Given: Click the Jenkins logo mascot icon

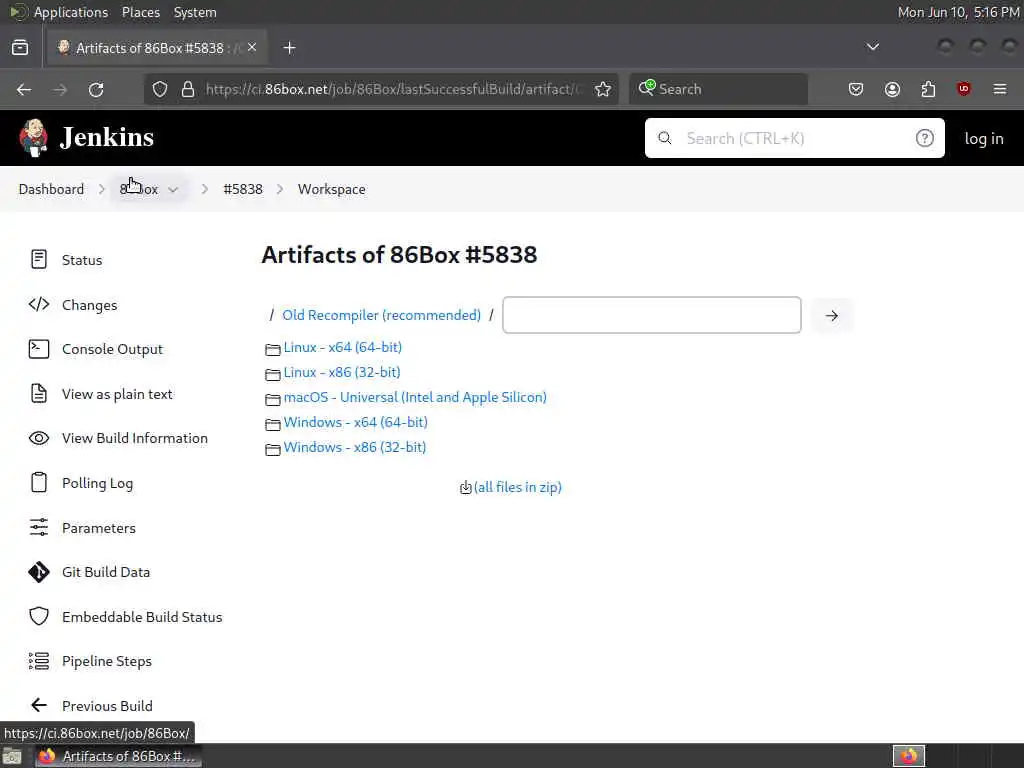Looking at the screenshot, I should coord(33,138).
